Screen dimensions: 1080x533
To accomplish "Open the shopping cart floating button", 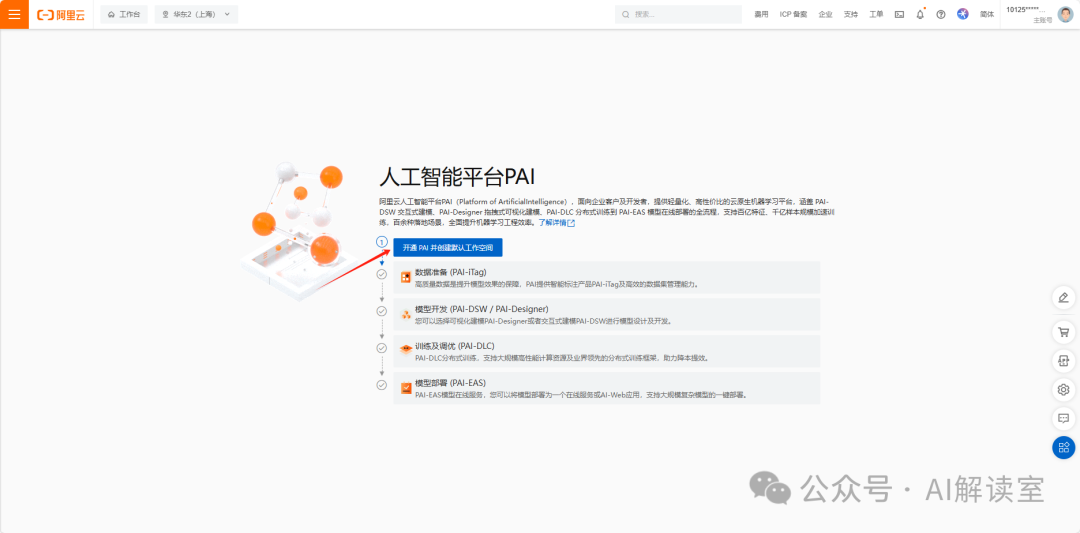I will (x=1063, y=333).
